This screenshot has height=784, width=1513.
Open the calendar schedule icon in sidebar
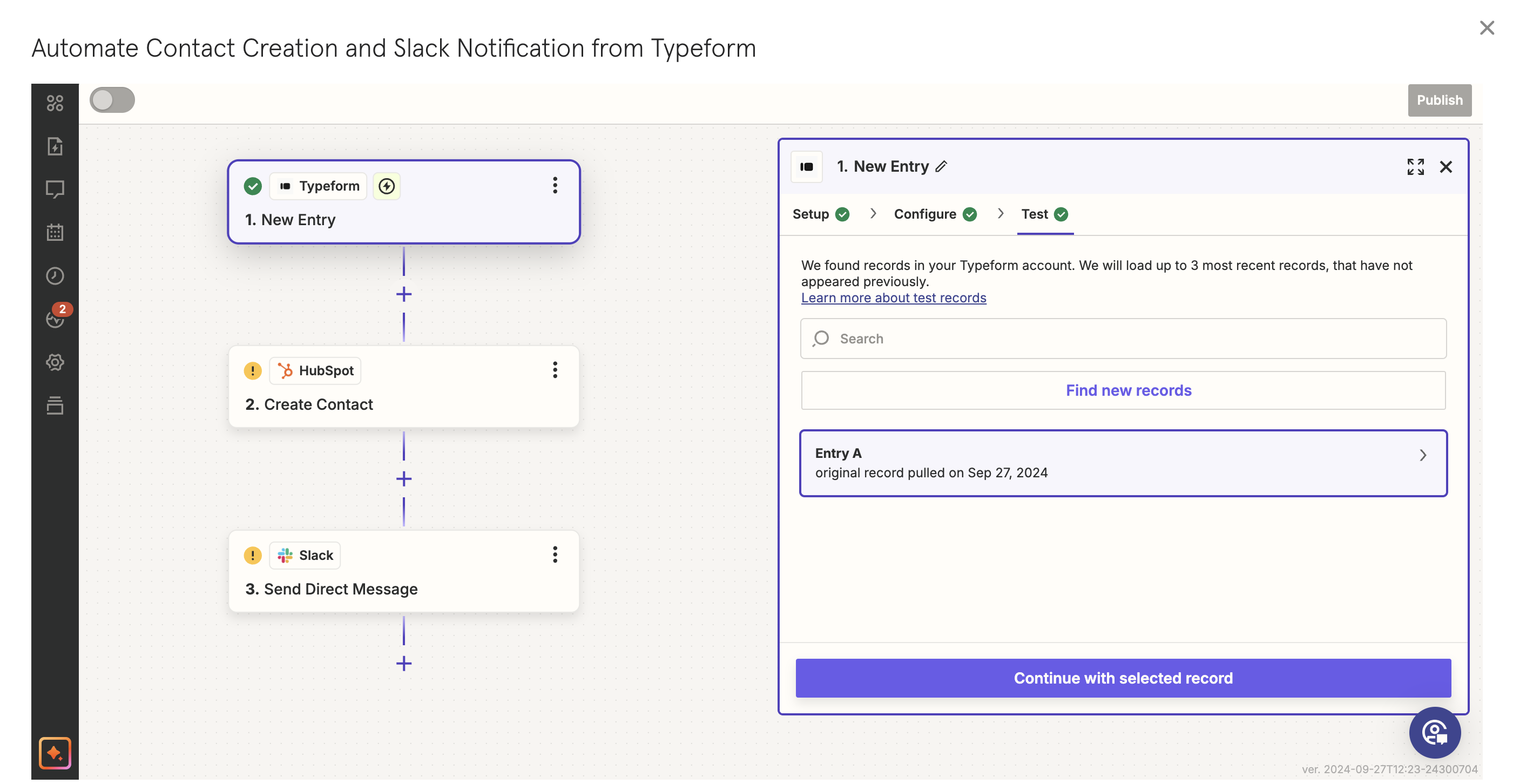(55, 232)
